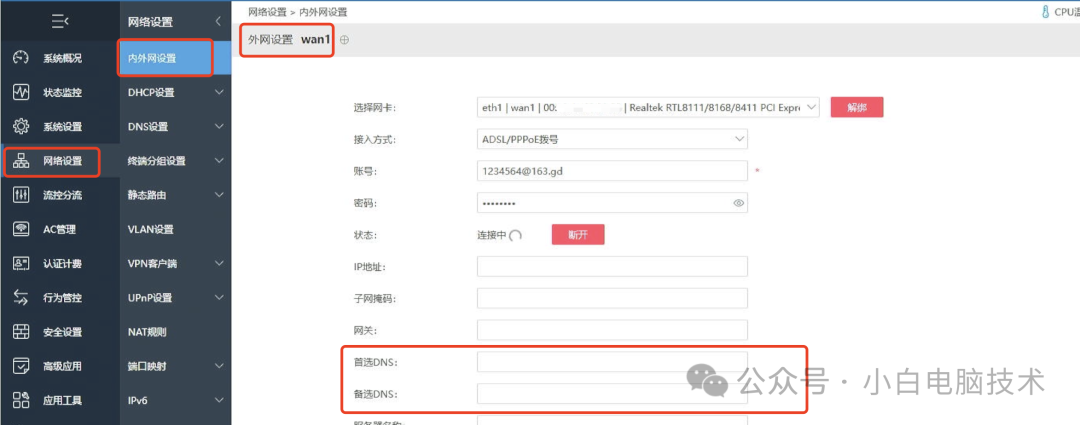
Task: Open 高级应用 text in the main sidebar
Action: coord(62,366)
